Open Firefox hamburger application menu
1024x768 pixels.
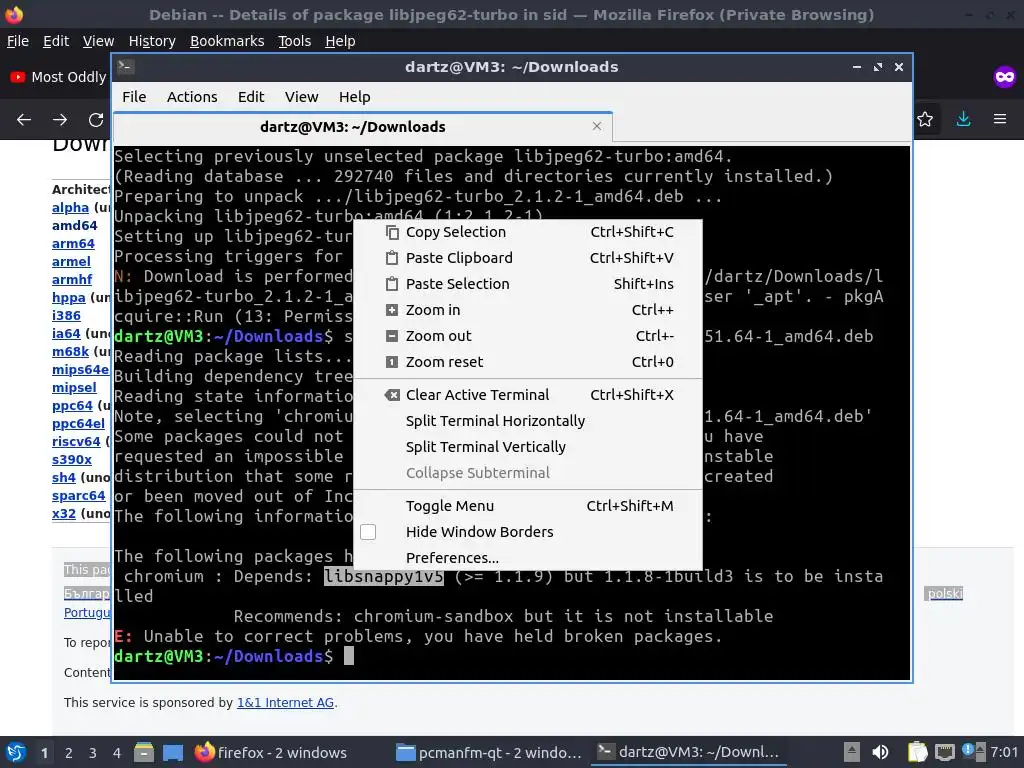tap(1000, 119)
